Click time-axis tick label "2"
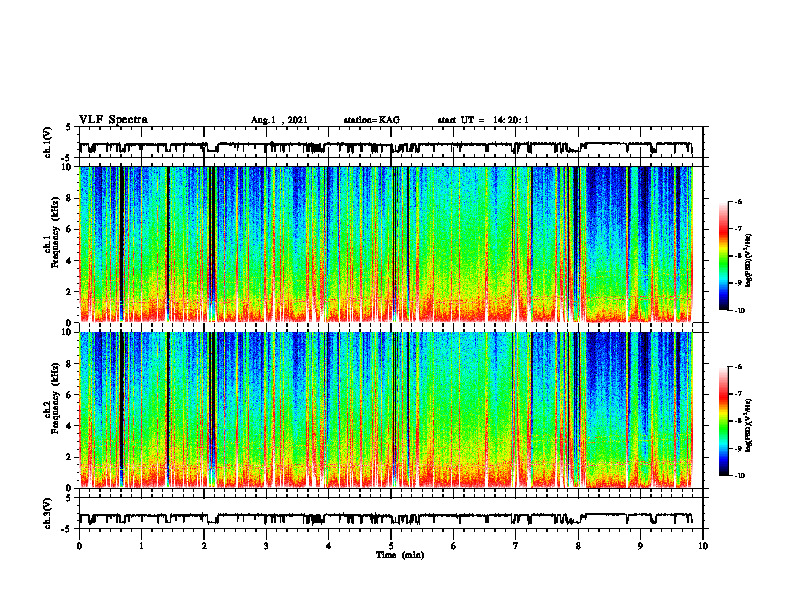Screen dimensions: 792x612 204,546
